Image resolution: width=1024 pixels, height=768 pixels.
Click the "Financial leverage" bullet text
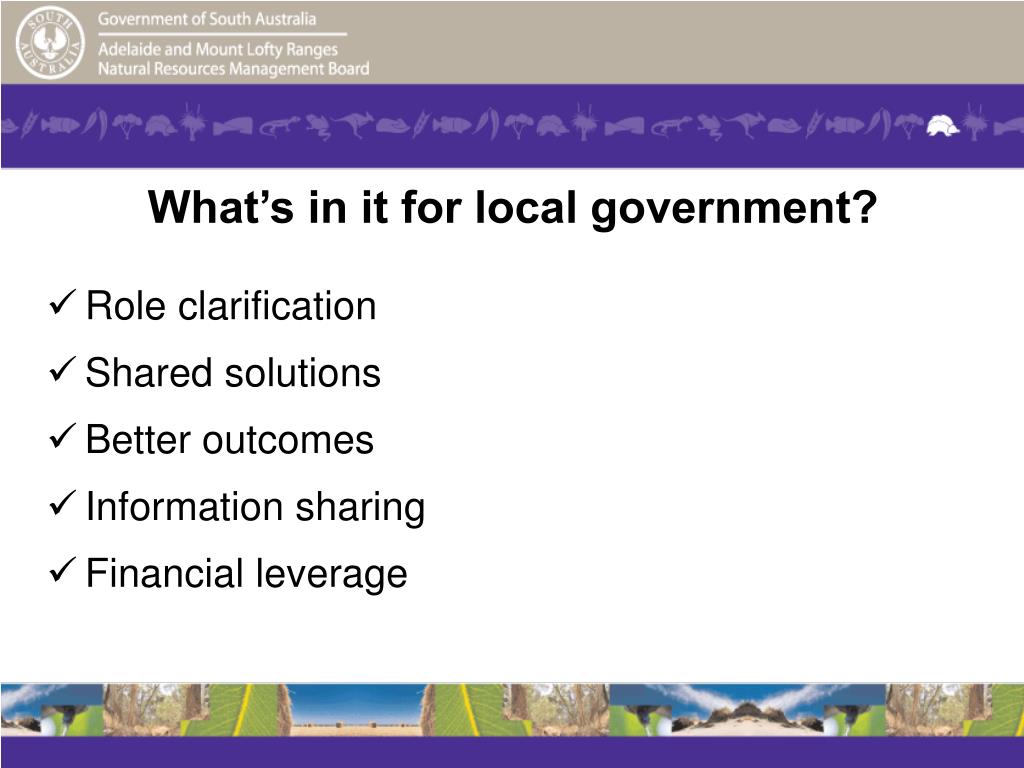(x=247, y=574)
